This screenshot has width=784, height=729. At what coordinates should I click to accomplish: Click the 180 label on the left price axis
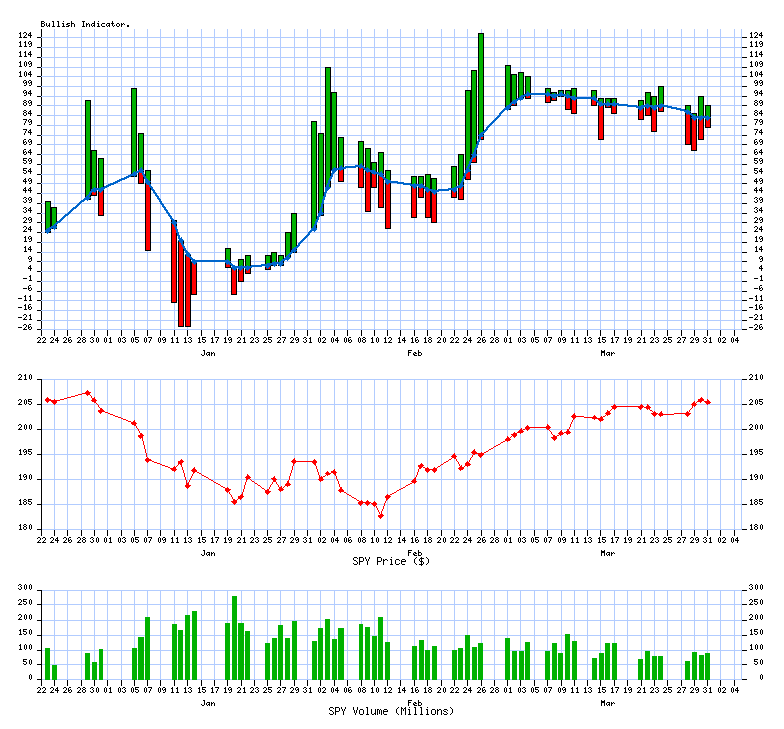[26, 528]
